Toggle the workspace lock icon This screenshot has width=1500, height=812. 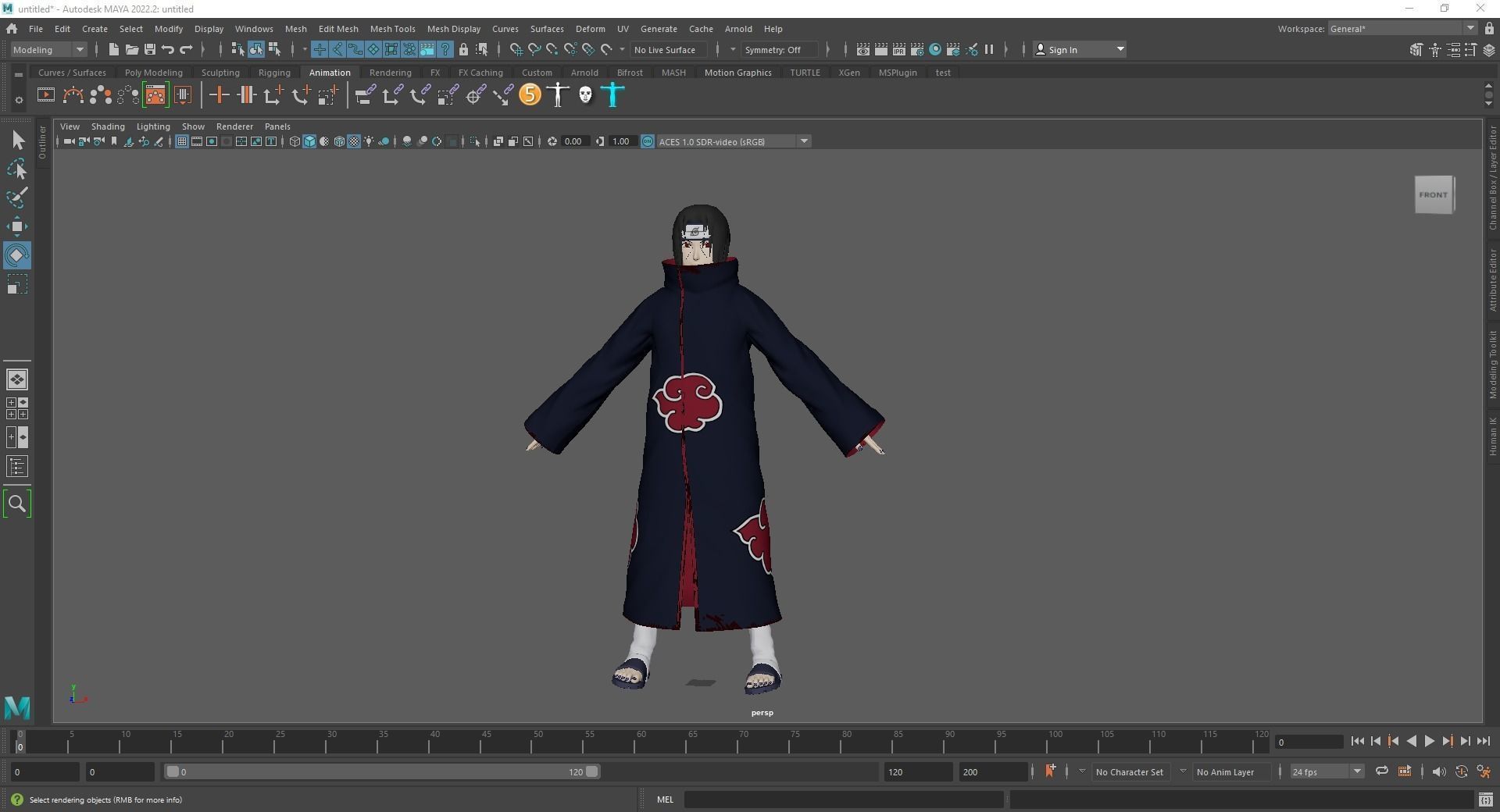(1489, 29)
